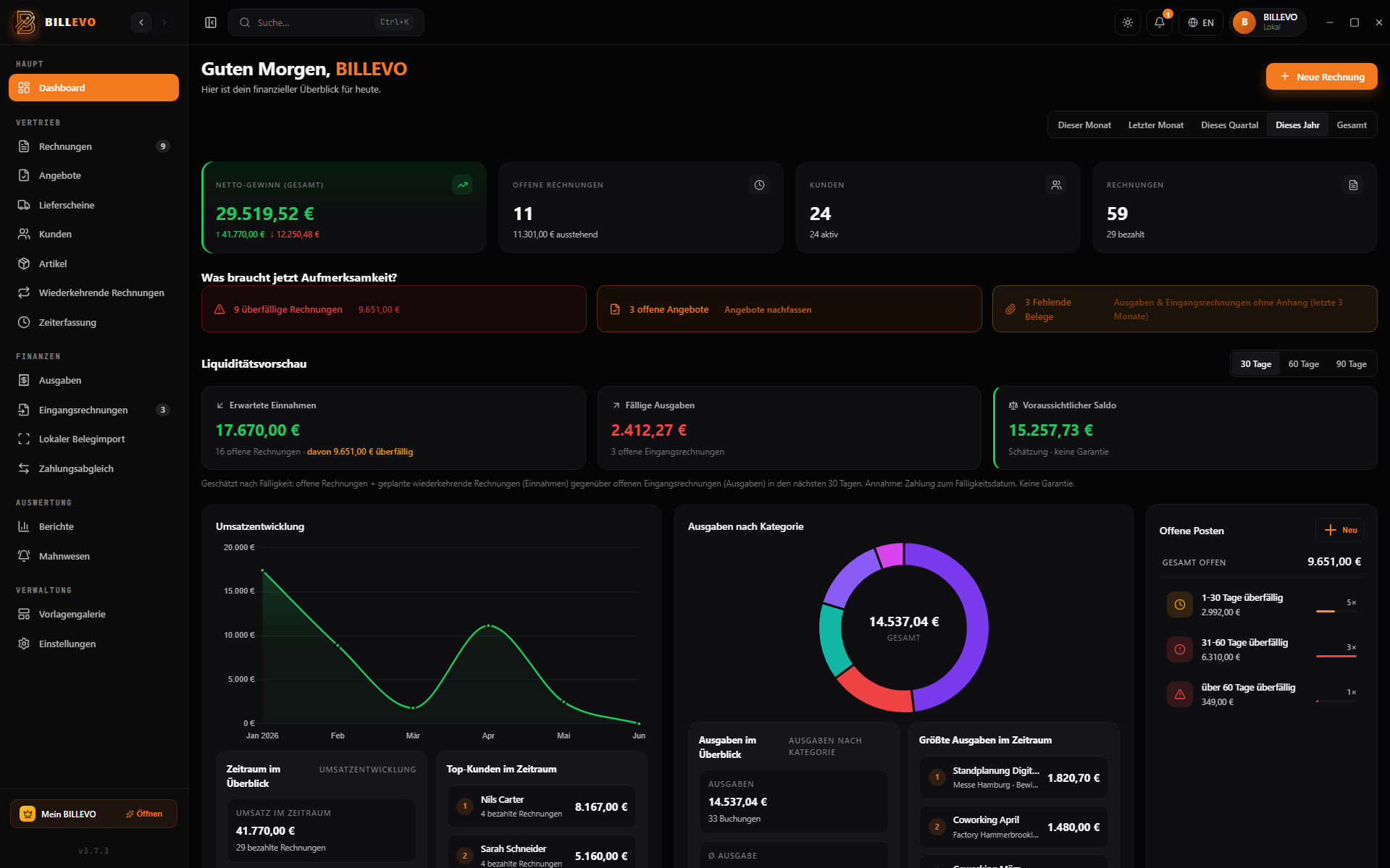Viewport: 1390px width, 868px height.
Task: Open the BILLEVO Lokal account menu
Action: pyautogui.click(x=1268, y=22)
